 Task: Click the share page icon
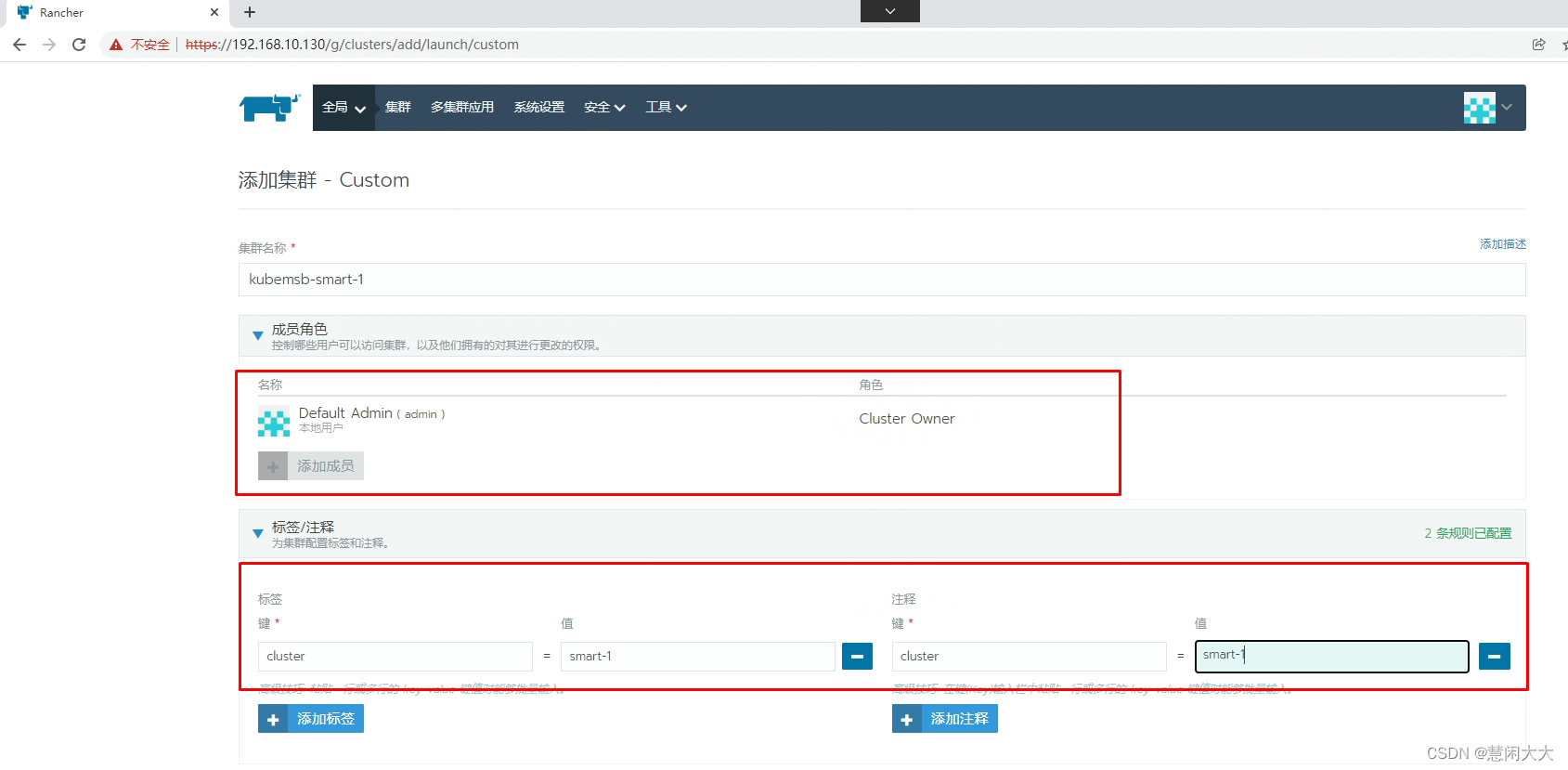coord(1538,45)
